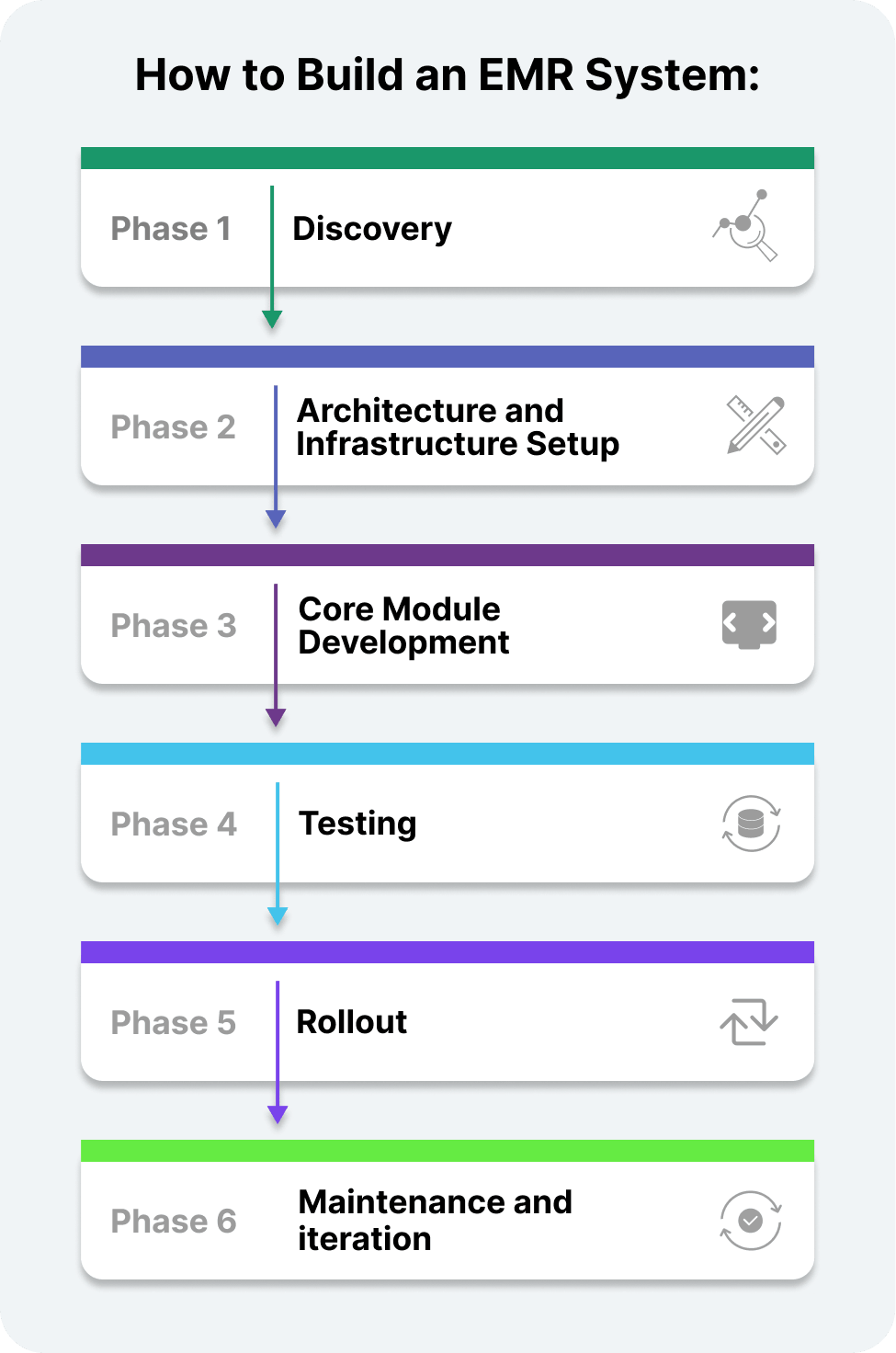Select the Phase 1 label

[x=171, y=229]
